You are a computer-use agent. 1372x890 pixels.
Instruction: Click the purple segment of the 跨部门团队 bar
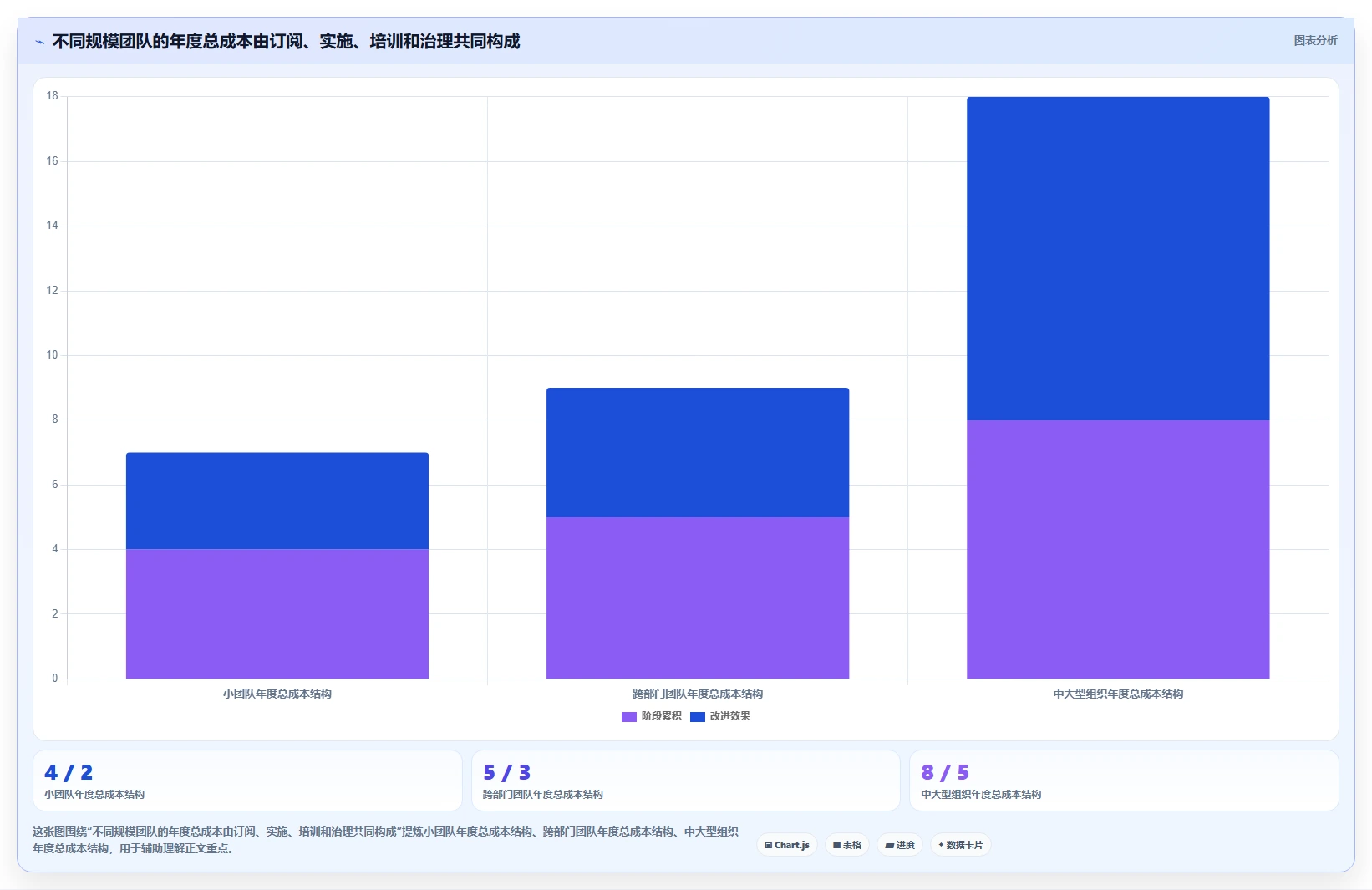pos(698,598)
